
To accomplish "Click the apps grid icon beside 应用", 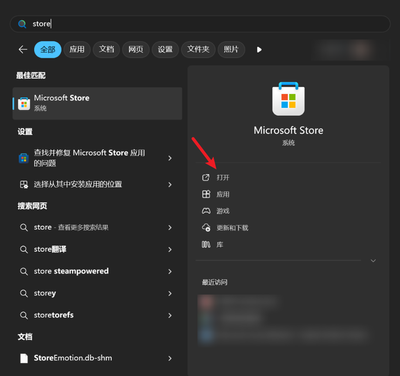I will click(x=206, y=194).
